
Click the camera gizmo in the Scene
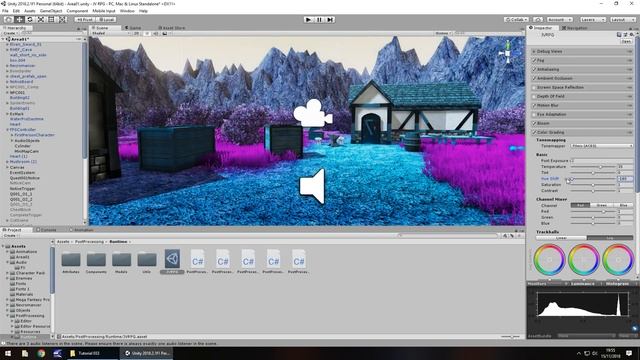coord(313,113)
